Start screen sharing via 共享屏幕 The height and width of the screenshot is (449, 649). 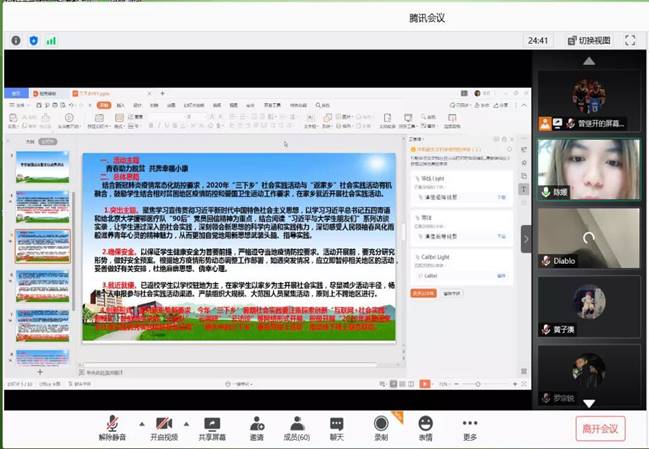click(211, 424)
